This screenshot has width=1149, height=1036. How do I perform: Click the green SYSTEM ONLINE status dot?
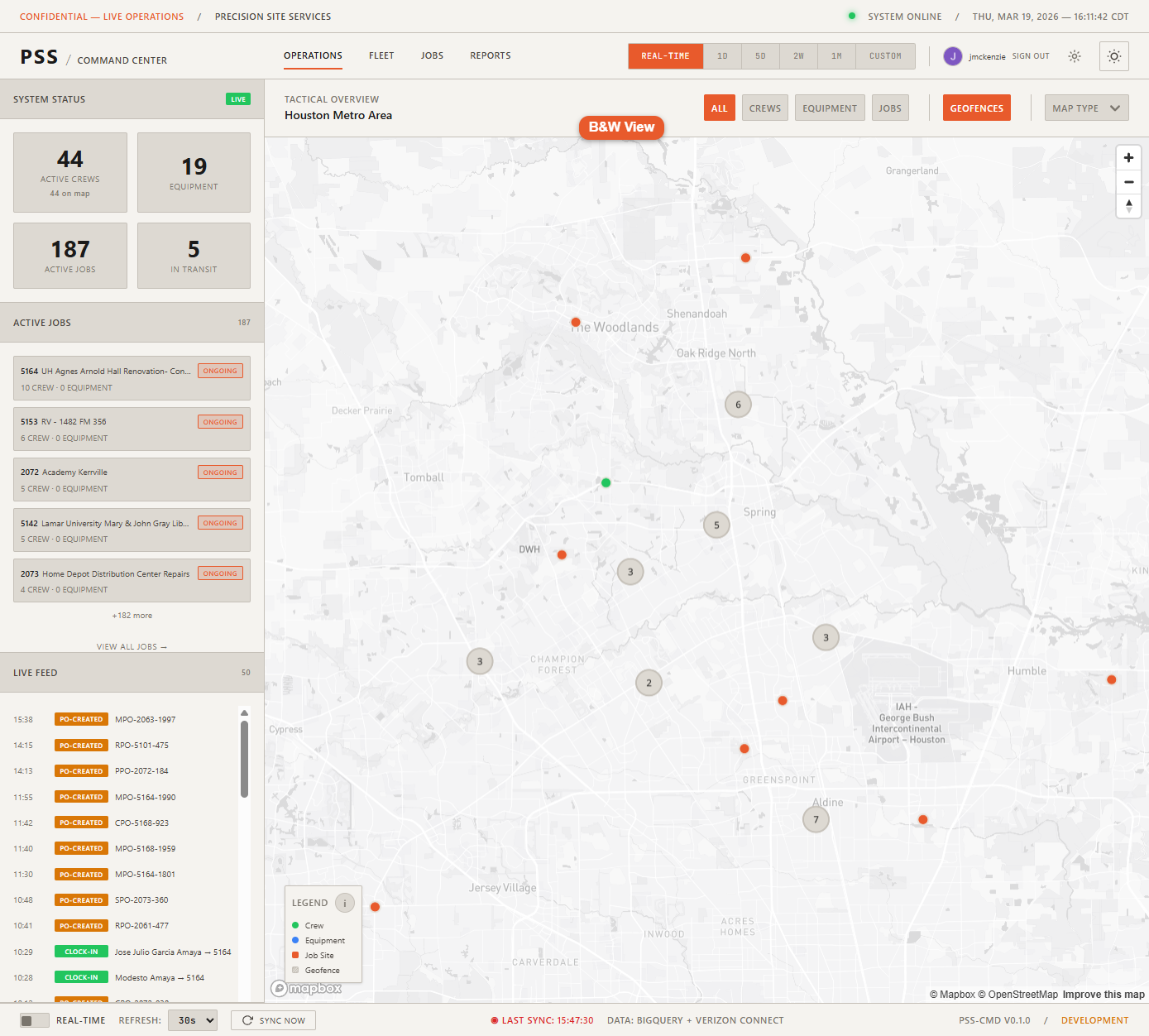pos(851,16)
